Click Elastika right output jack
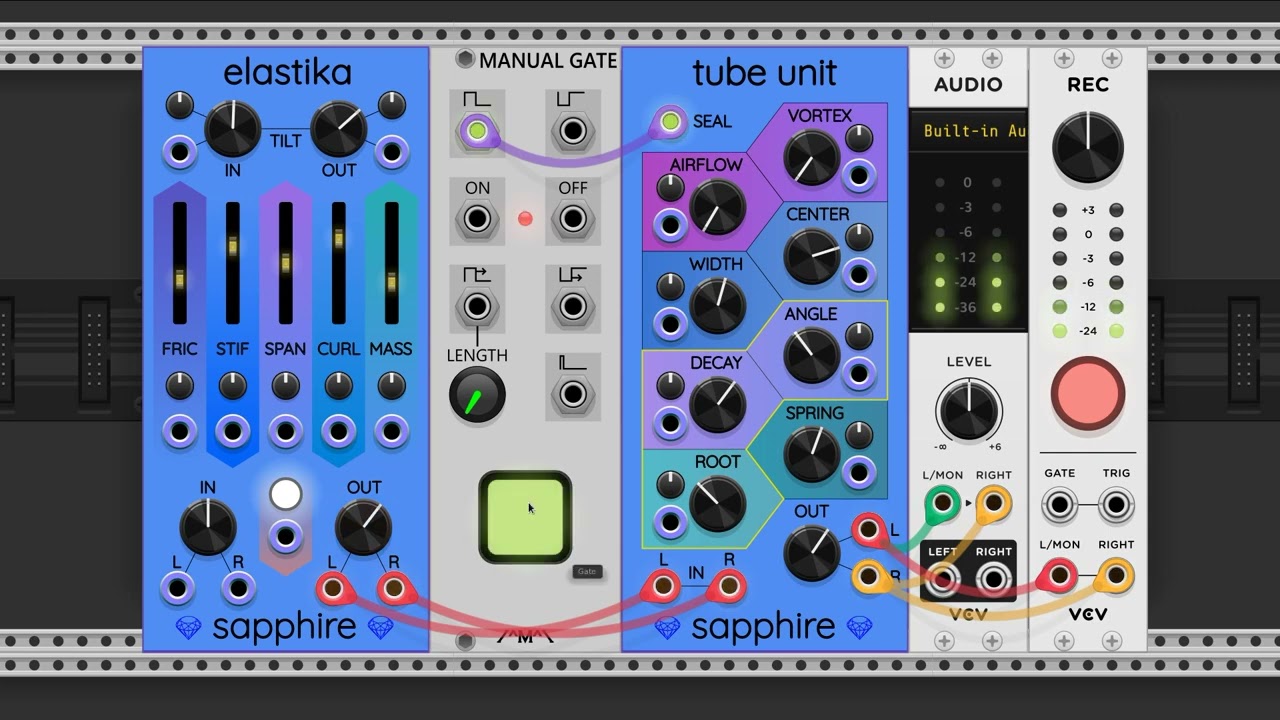 click(394, 589)
